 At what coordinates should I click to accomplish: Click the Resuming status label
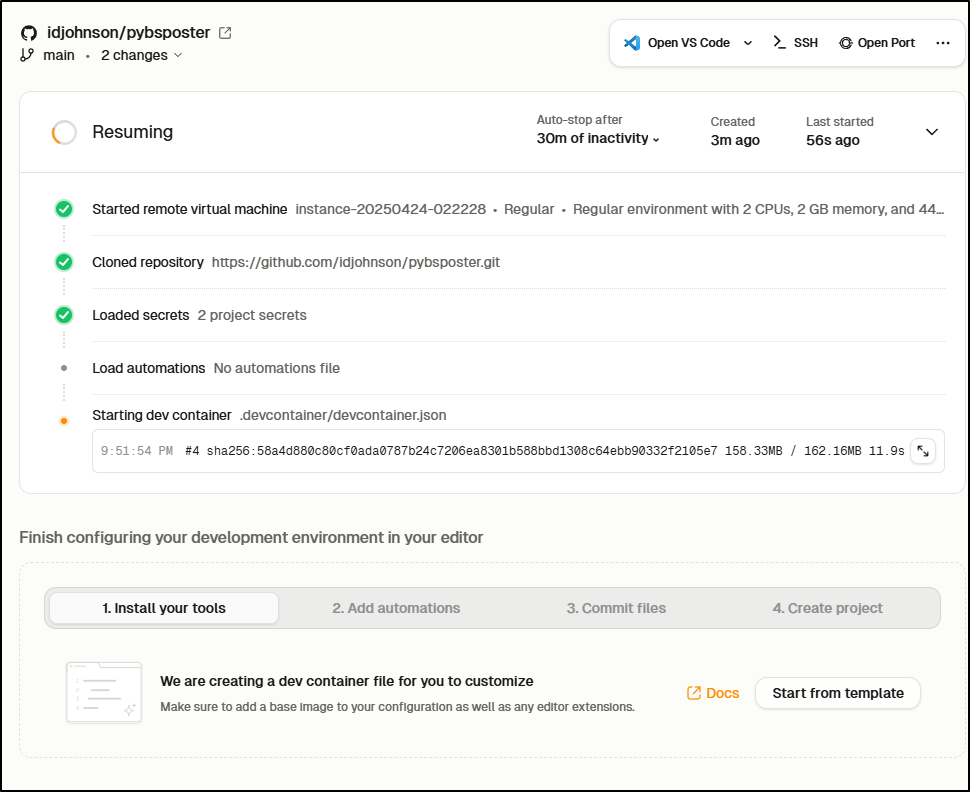click(132, 132)
